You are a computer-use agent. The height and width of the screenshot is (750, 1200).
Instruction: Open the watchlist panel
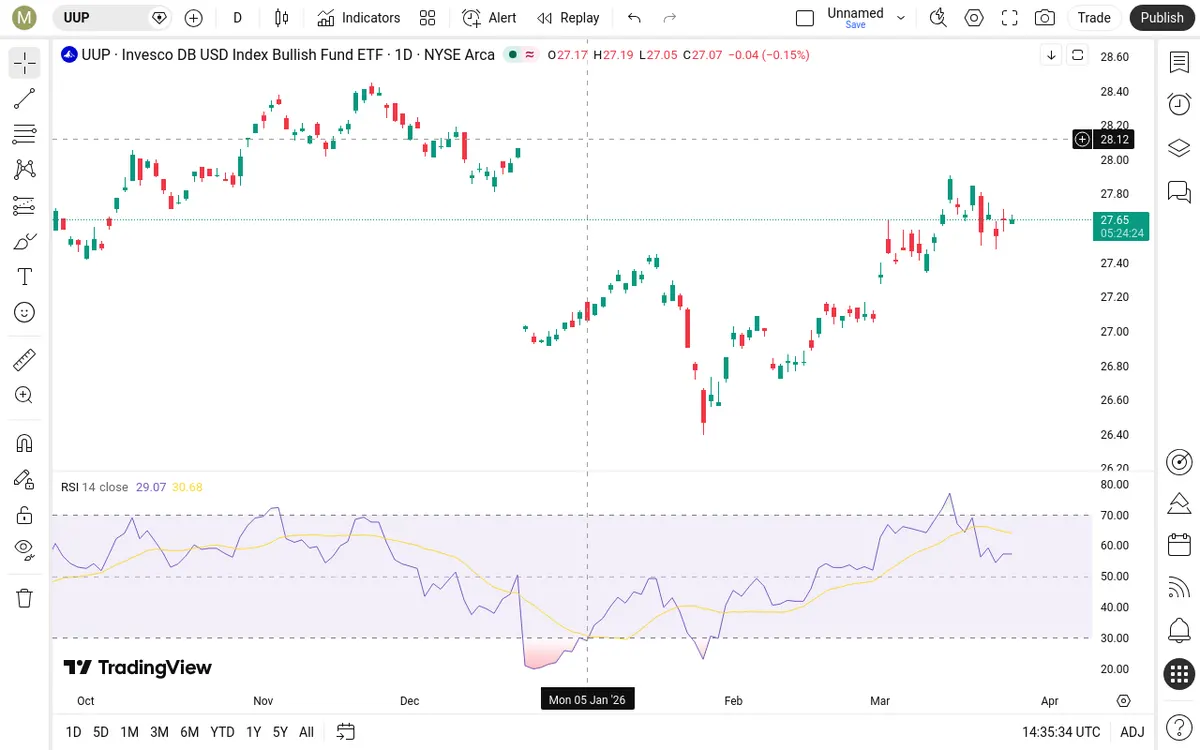coord(1179,63)
